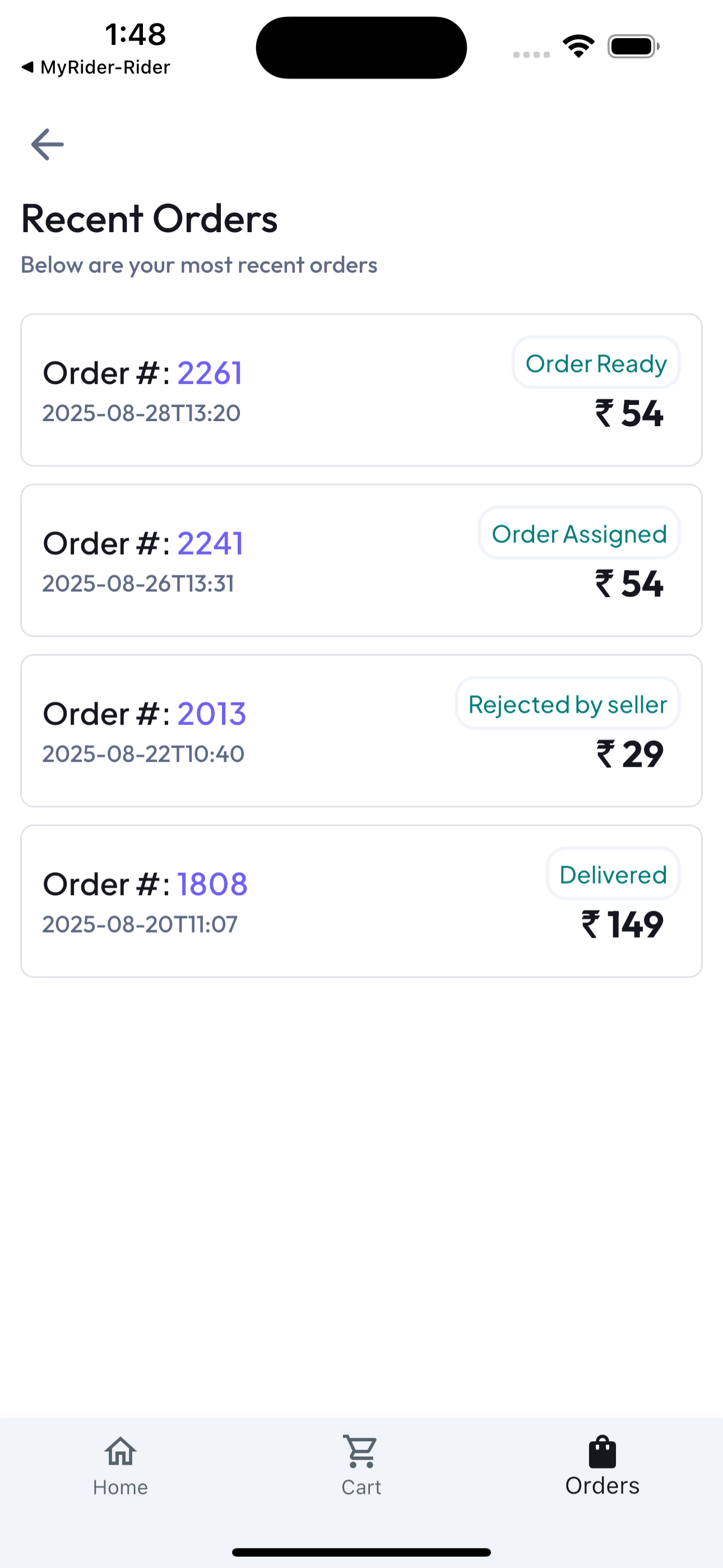
Task: Tap the 2025-08-28T13:20 order timestamp
Action: coord(141,413)
